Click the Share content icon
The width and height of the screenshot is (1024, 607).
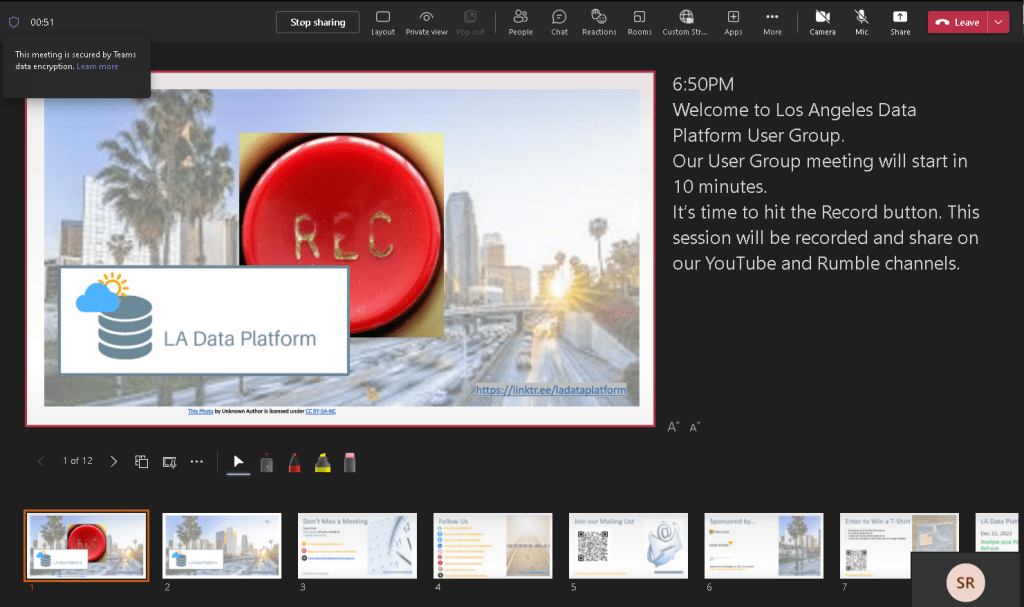[x=900, y=21]
